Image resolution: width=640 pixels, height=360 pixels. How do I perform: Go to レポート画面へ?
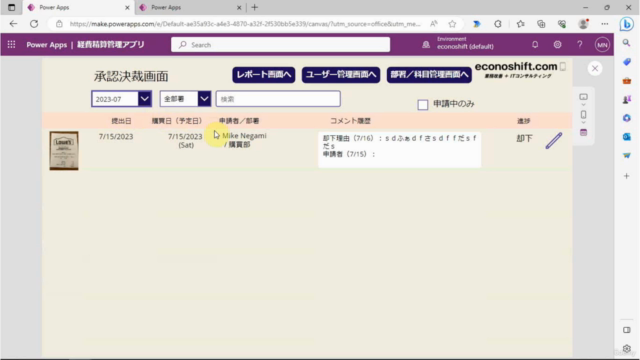tap(264, 75)
